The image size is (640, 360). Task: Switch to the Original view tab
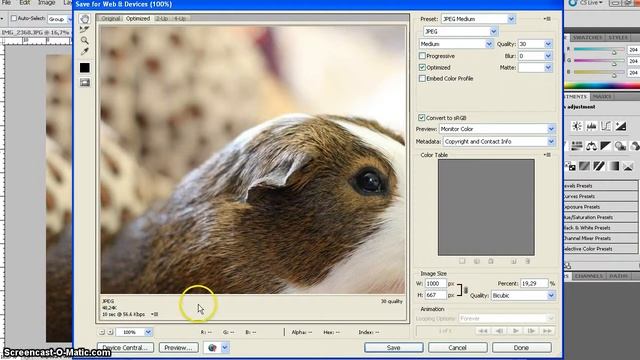point(111,18)
